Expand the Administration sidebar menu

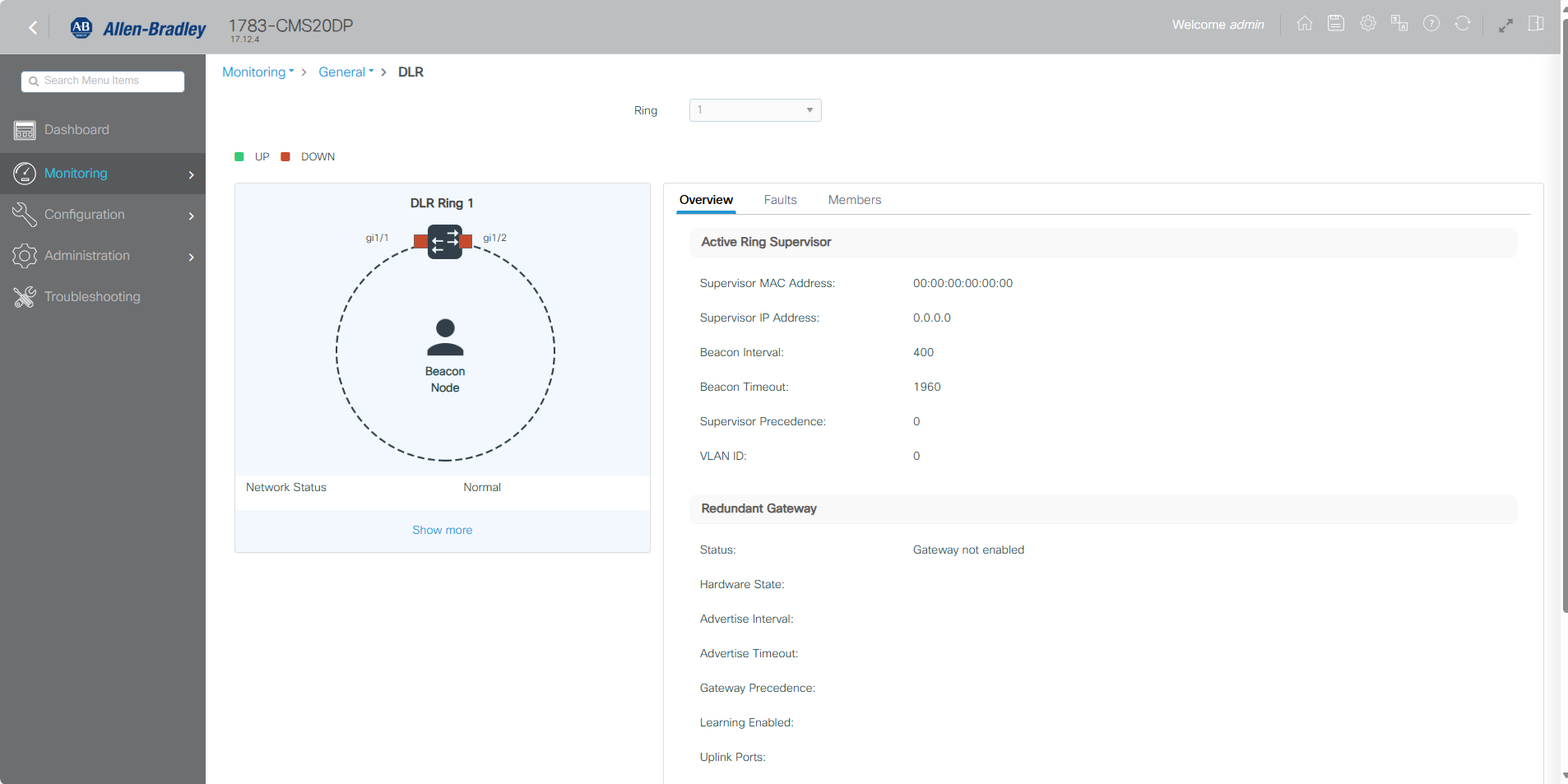[103, 256]
